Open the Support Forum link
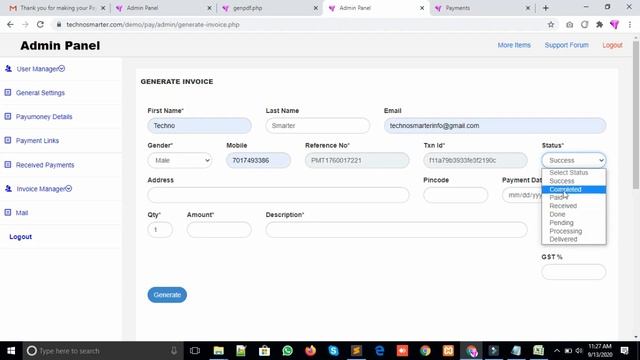This screenshot has height=360, width=640. point(567,45)
